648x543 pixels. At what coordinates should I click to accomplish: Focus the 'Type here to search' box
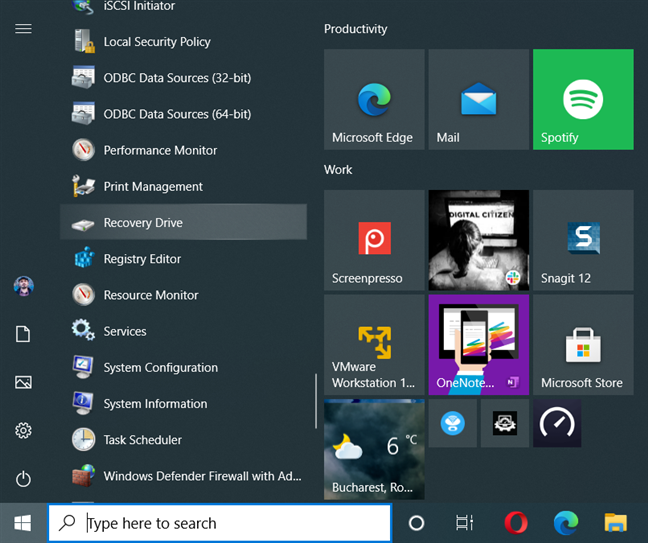coord(220,523)
